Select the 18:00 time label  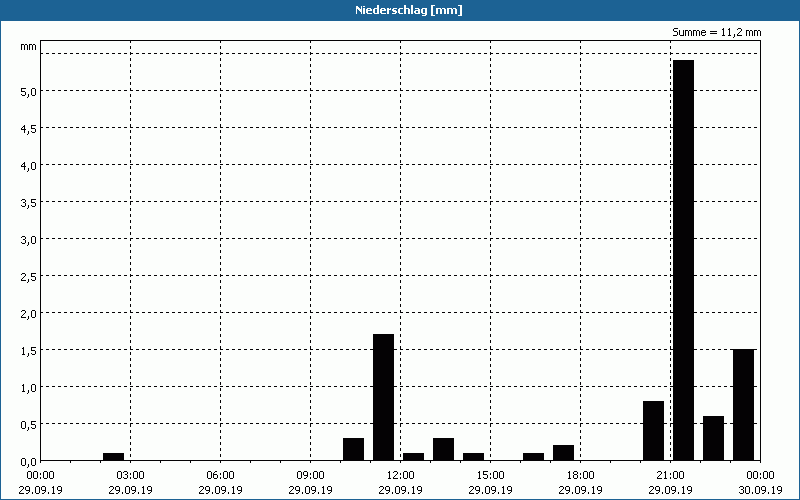pos(580,476)
